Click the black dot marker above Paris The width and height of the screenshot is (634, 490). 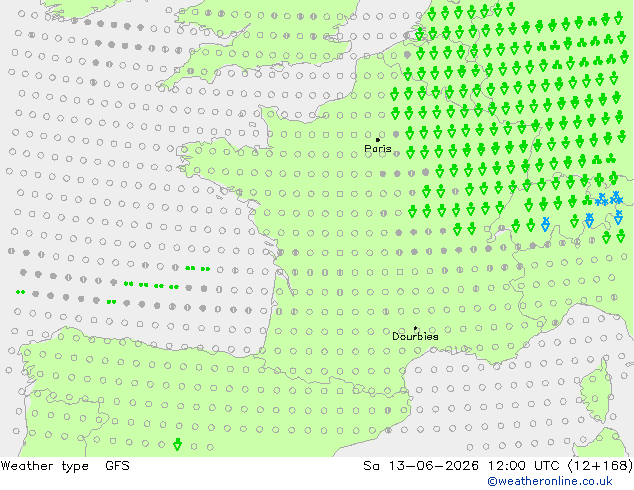click(378, 140)
